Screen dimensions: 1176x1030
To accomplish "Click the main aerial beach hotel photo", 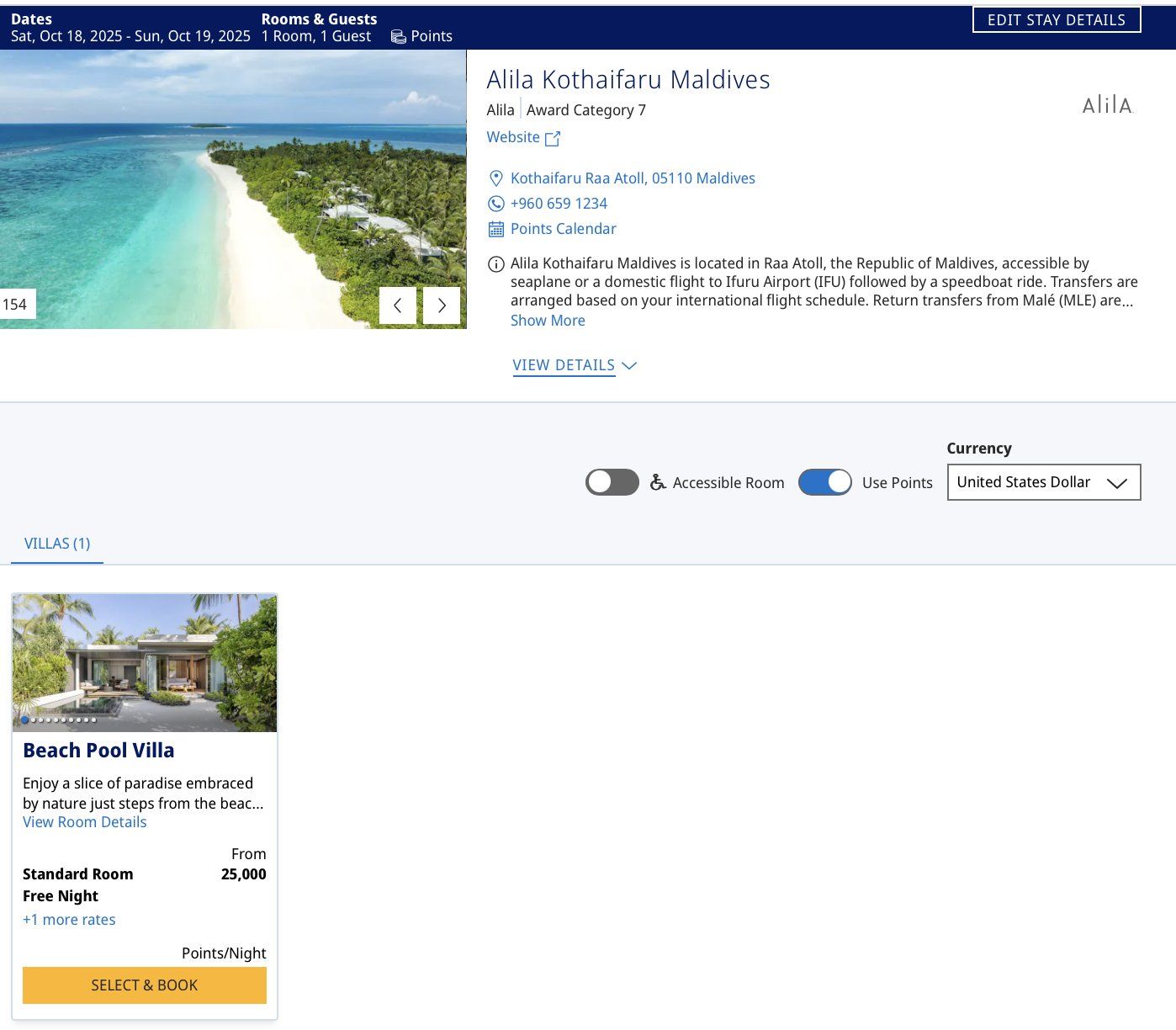I will coord(233,189).
